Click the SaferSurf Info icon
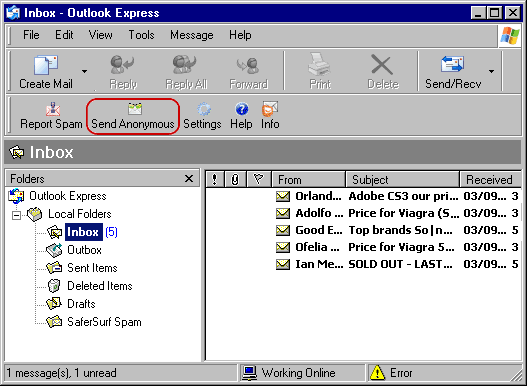 click(x=270, y=109)
